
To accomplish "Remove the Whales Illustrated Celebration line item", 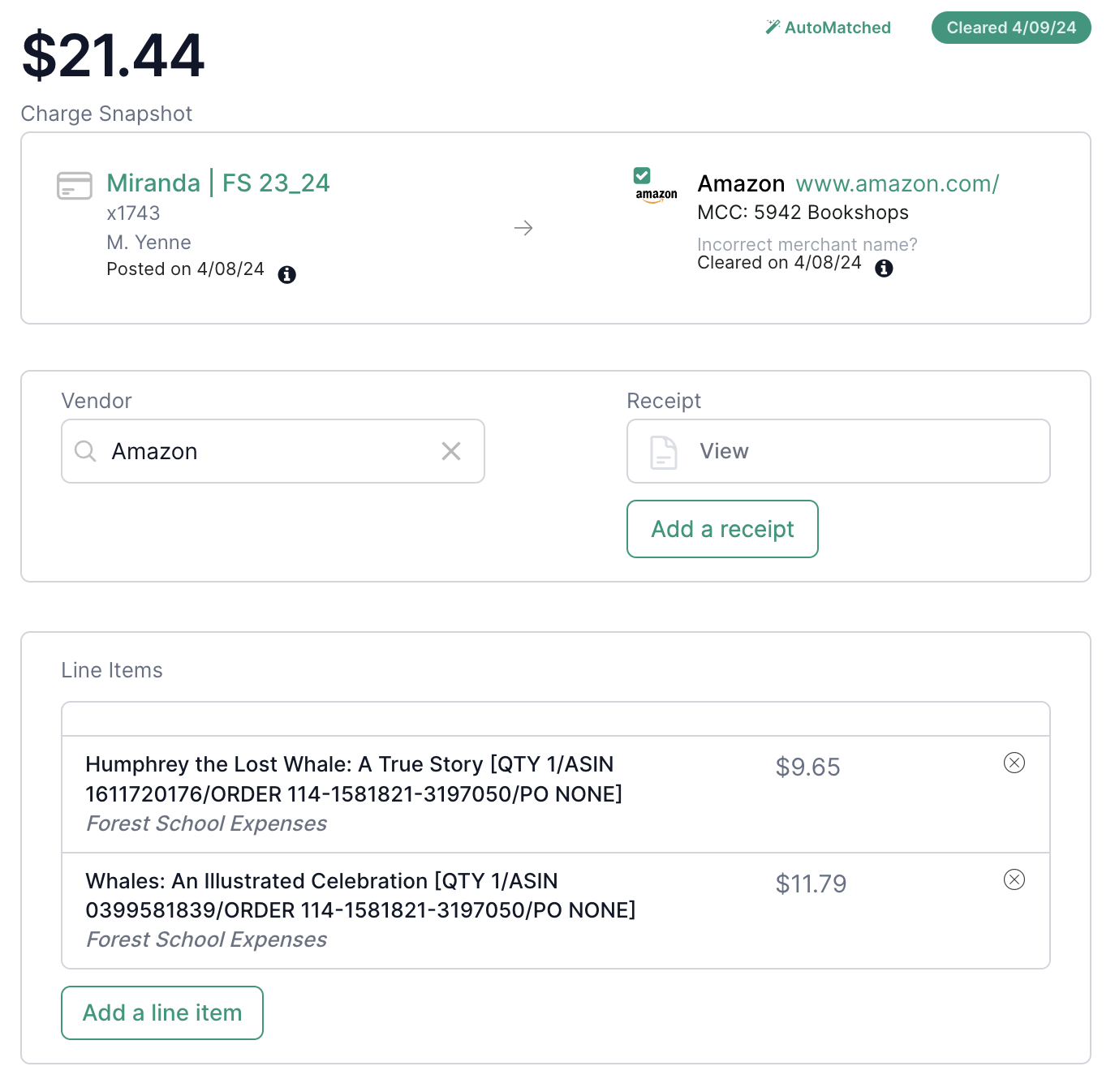I will click(1014, 879).
